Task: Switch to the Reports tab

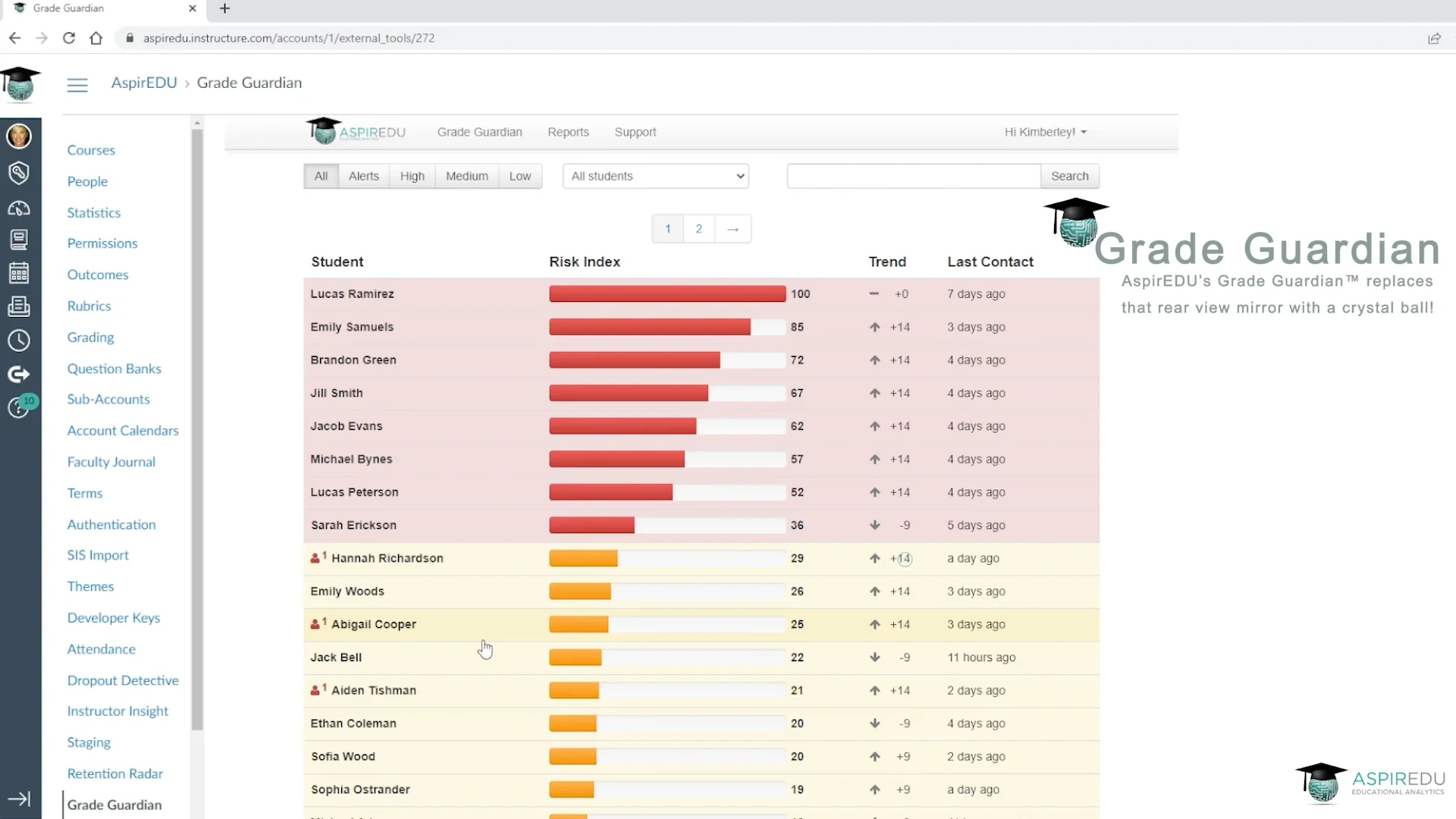Action: (x=568, y=132)
